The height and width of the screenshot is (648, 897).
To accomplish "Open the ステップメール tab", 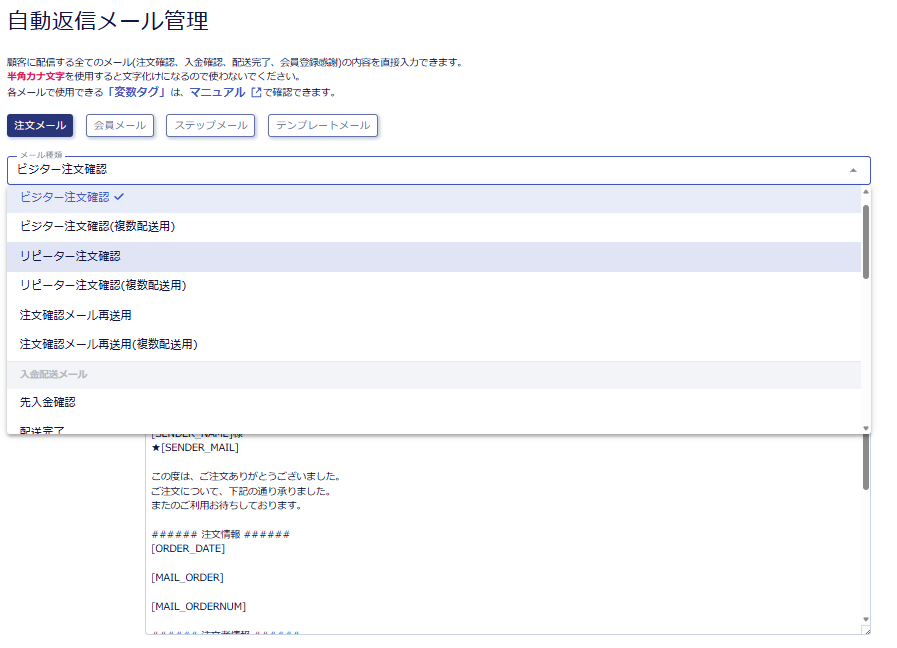I will (x=211, y=126).
